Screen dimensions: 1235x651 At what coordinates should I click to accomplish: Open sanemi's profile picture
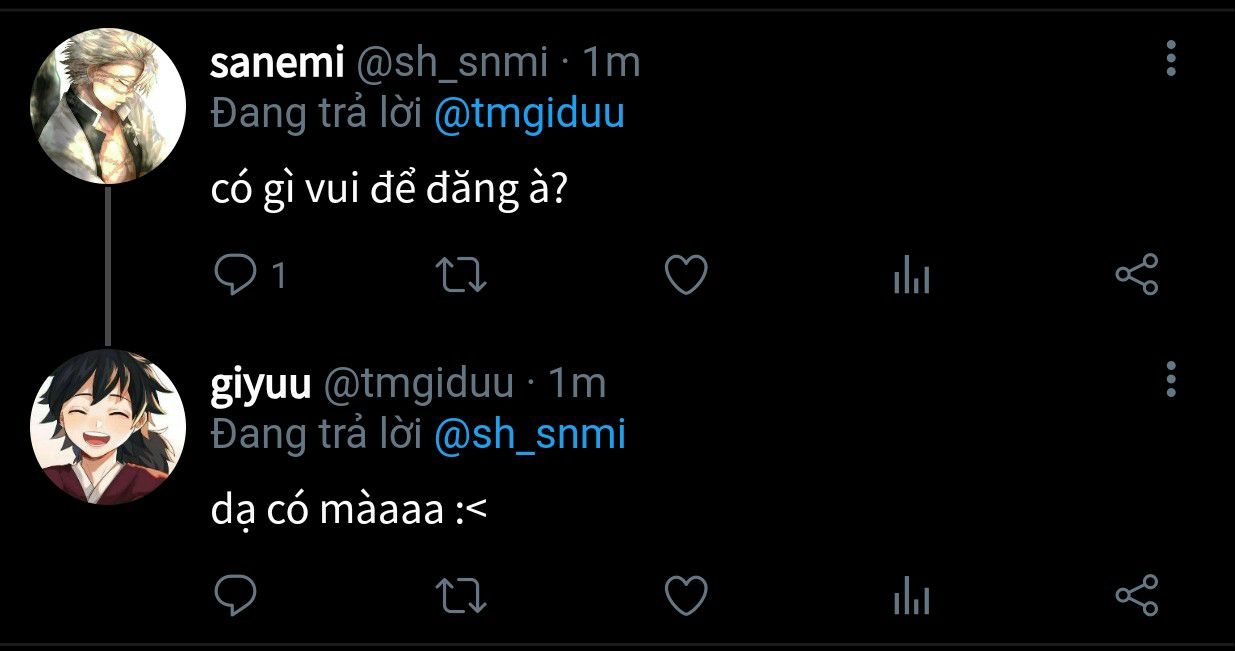(x=108, y=106)
